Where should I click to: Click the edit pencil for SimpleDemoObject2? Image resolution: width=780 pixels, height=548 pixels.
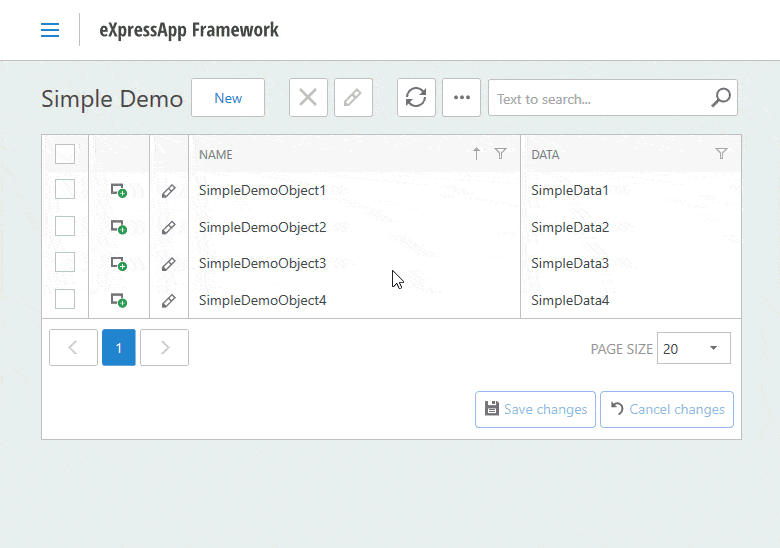[169, 227]
